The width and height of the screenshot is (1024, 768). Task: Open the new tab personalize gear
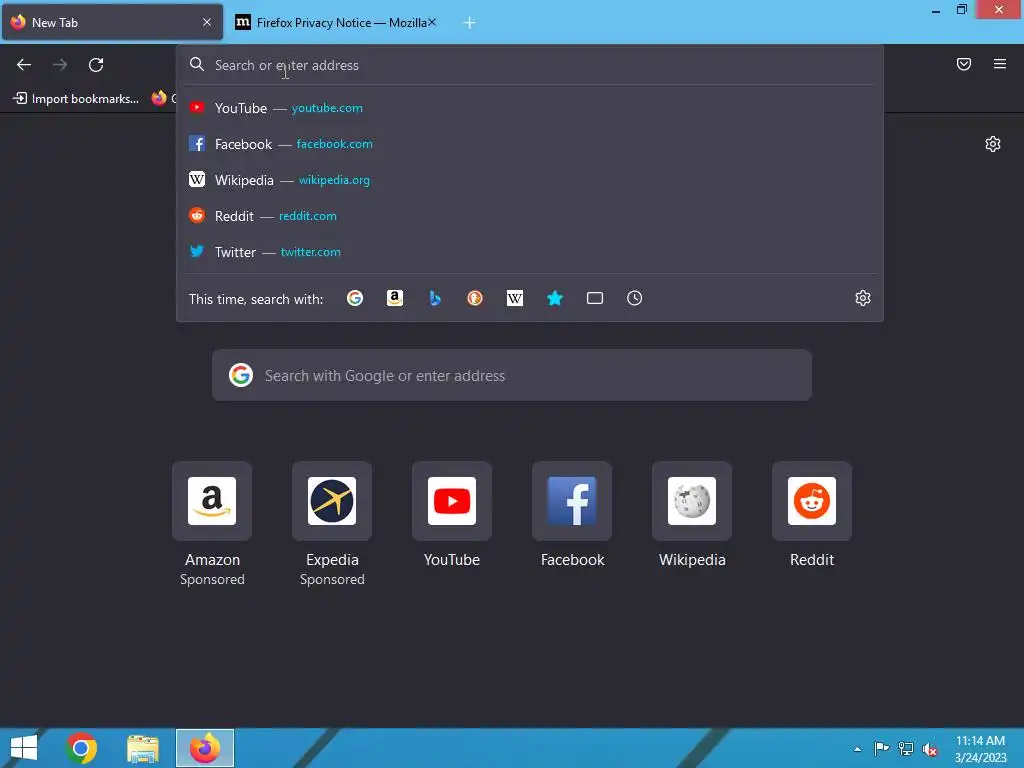(x=993, y=144)
